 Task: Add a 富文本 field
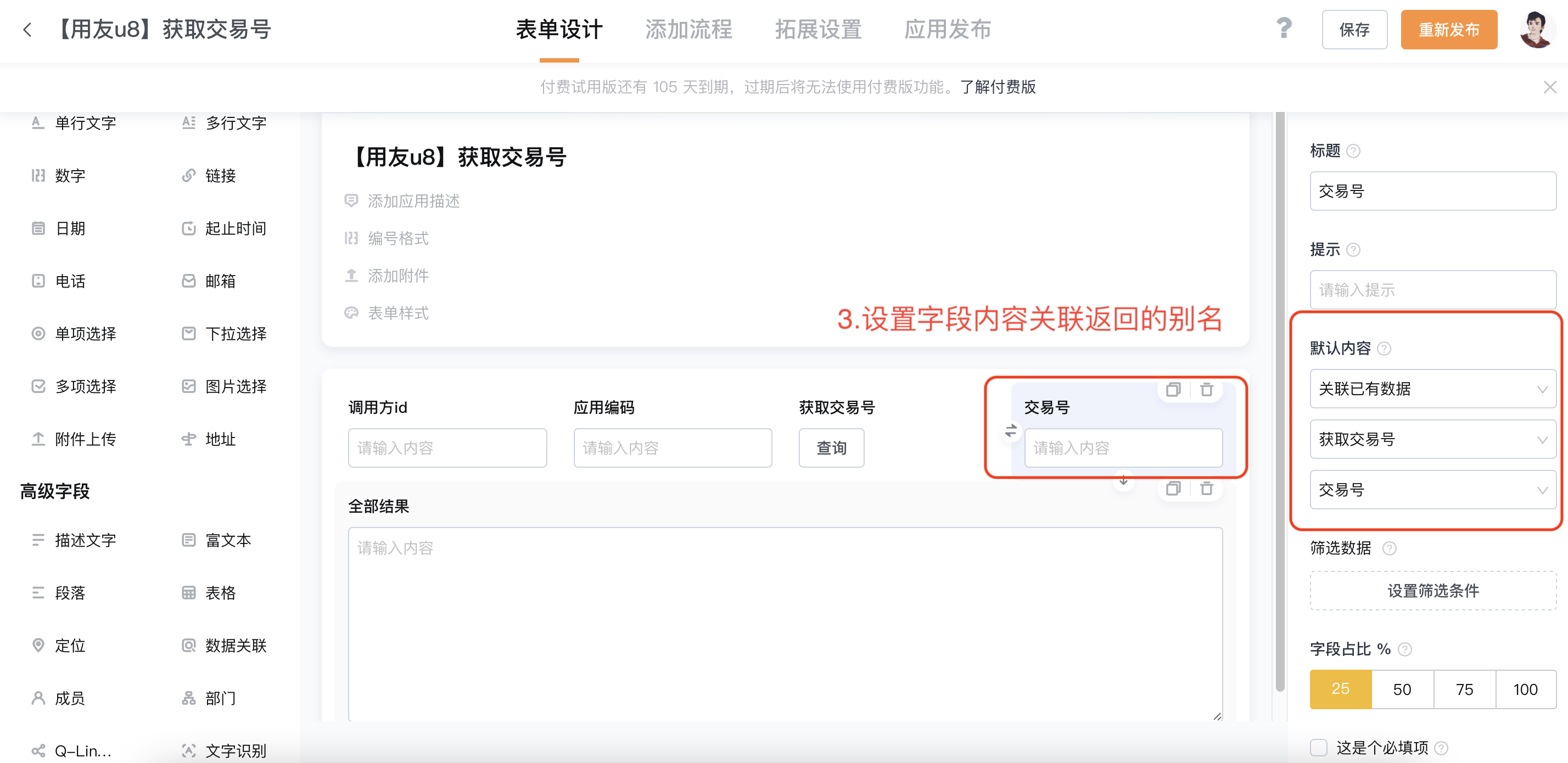[217, 540]
